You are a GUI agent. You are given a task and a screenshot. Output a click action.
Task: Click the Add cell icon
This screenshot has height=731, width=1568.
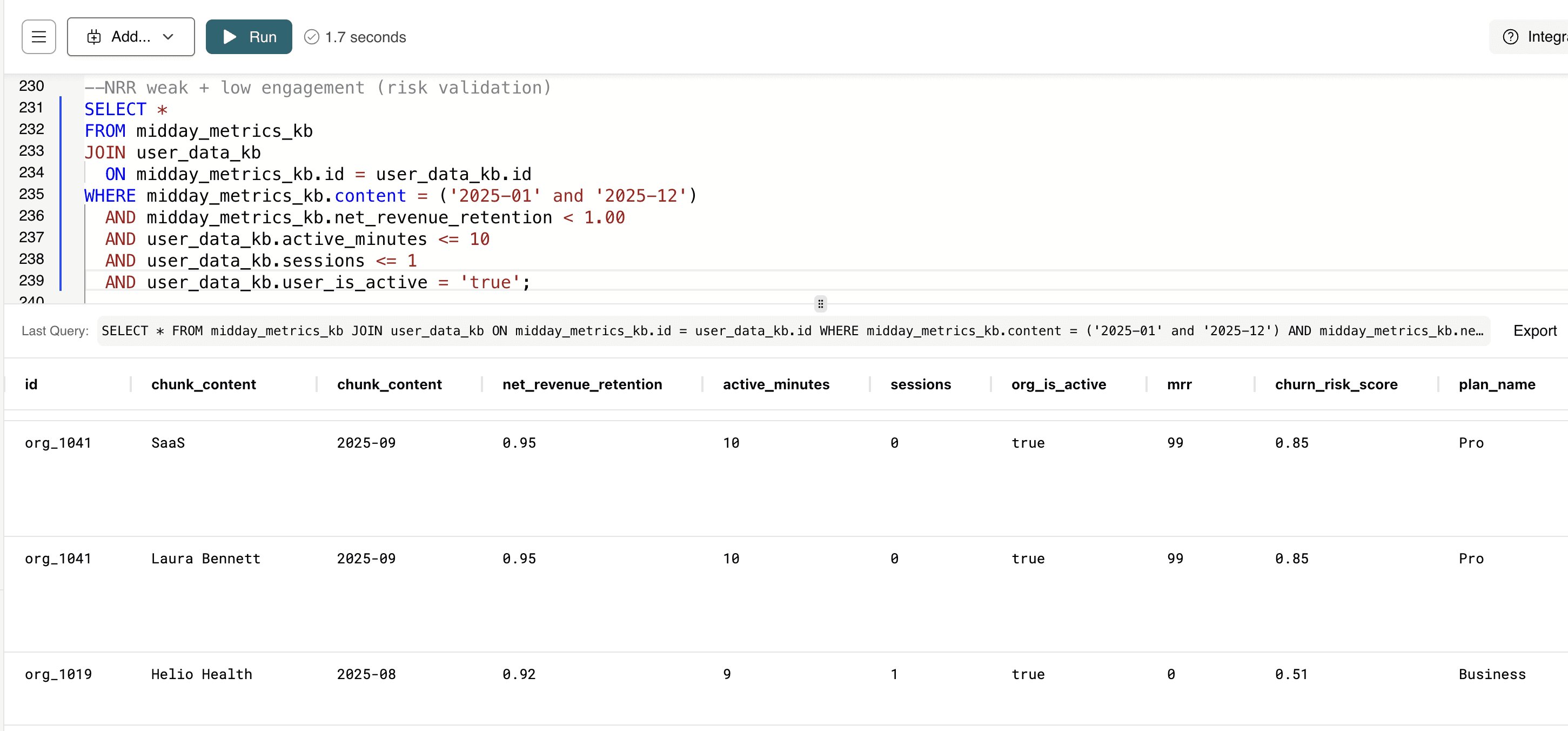pos(93,37)
